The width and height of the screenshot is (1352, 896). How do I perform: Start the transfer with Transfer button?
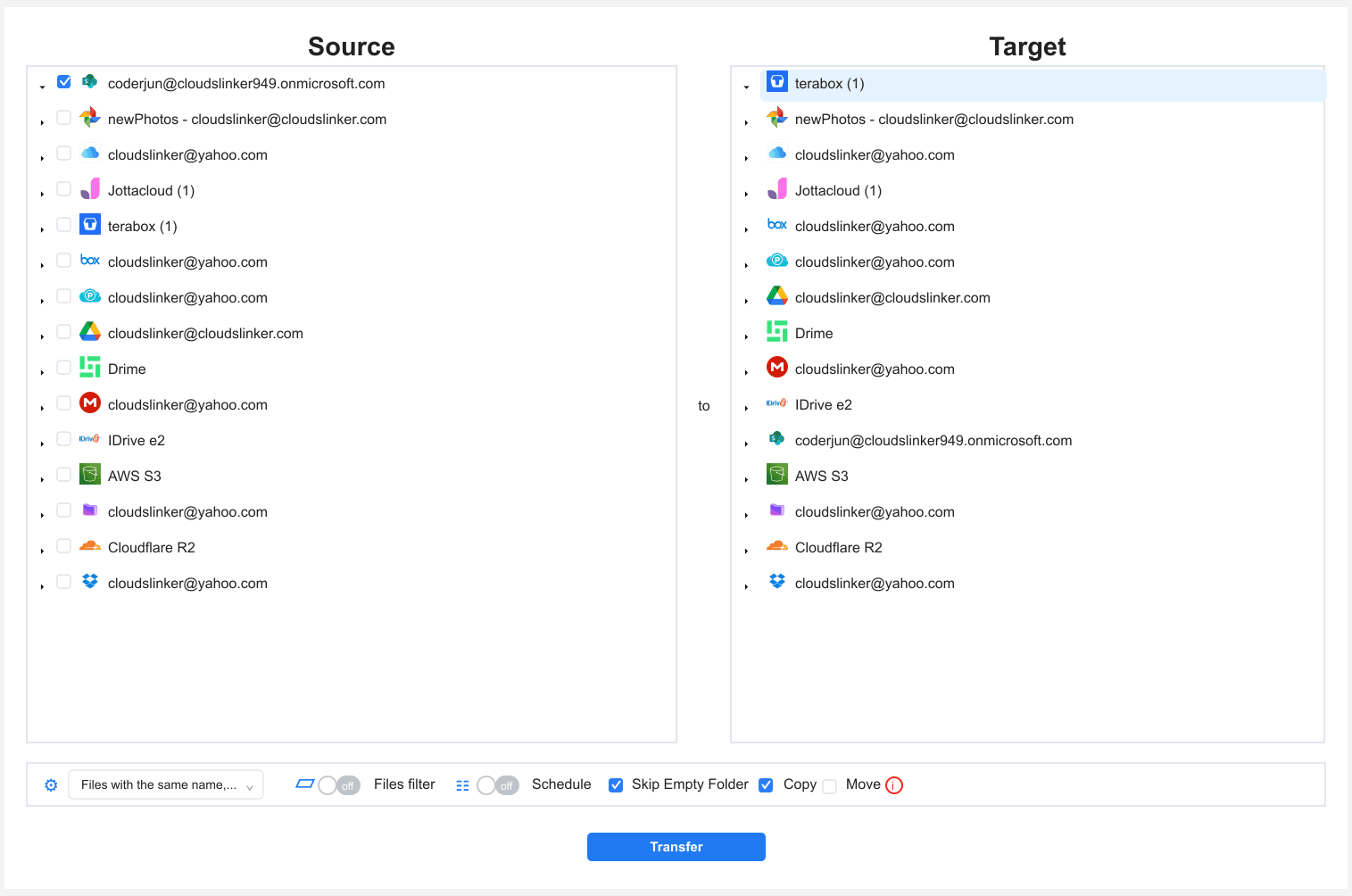click(x=676, y=847)
